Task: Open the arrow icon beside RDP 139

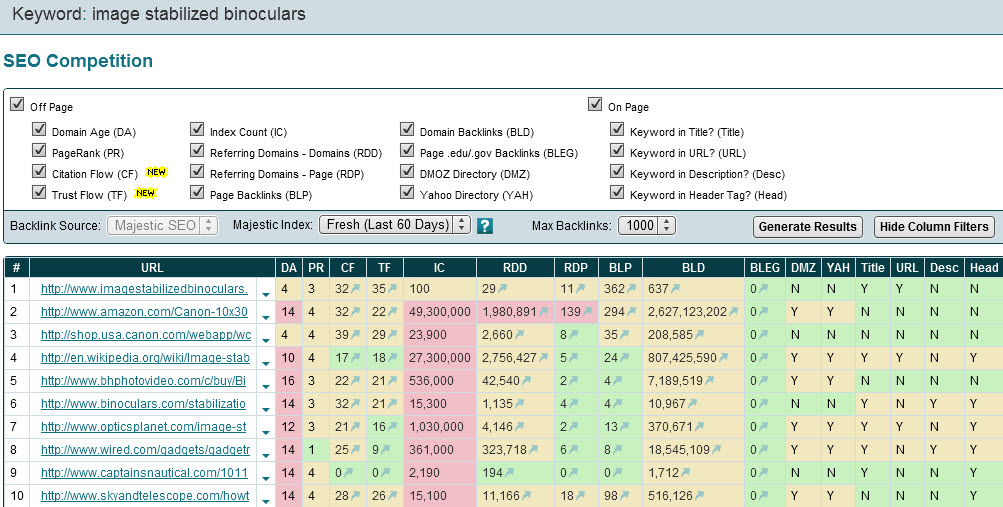Action: [586, 312]
